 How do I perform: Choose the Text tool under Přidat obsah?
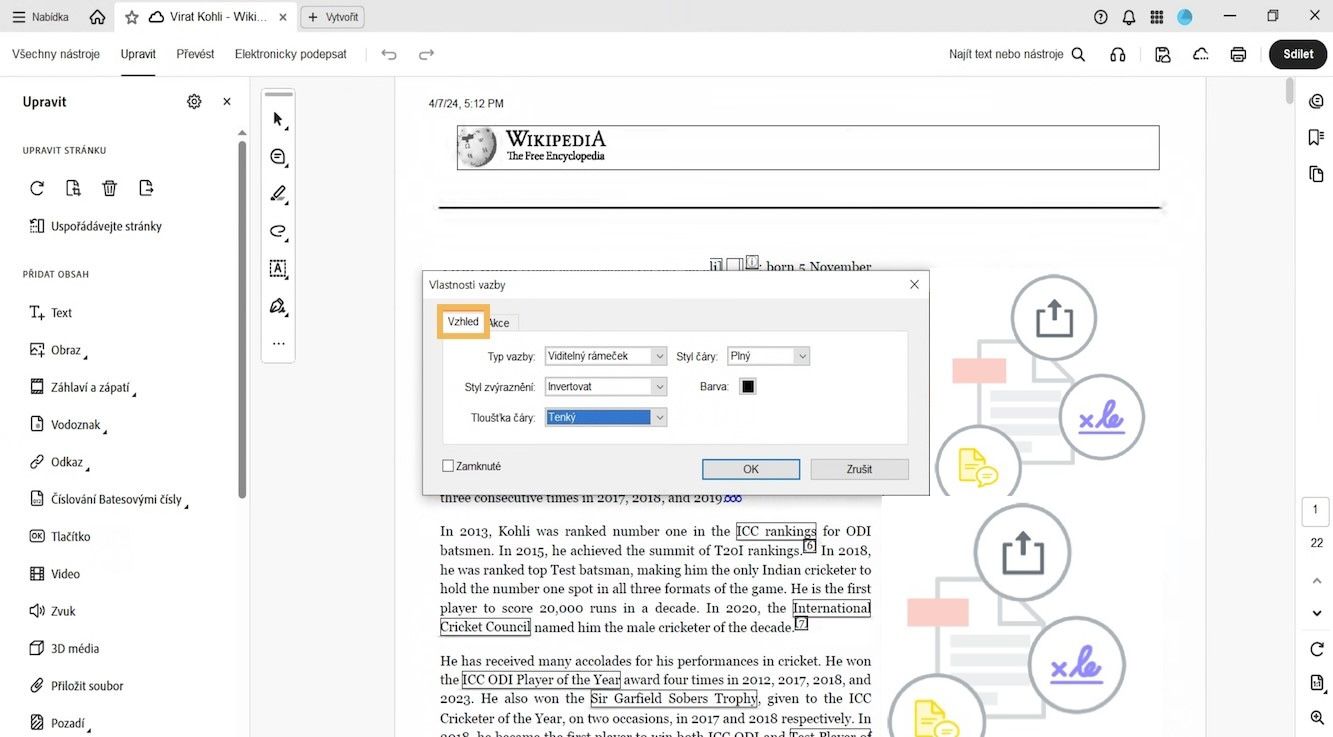tap(50, 313)
